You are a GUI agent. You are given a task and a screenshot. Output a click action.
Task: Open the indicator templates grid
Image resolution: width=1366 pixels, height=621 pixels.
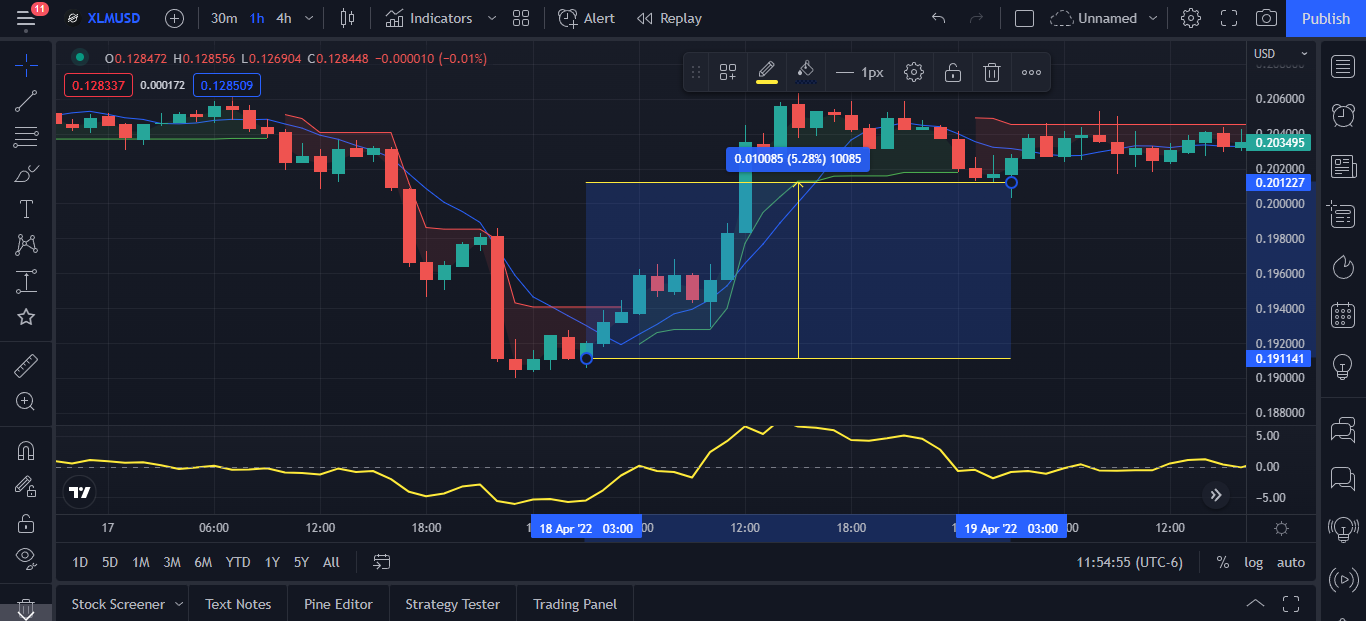pyautogui.click(x=520, y=18)
